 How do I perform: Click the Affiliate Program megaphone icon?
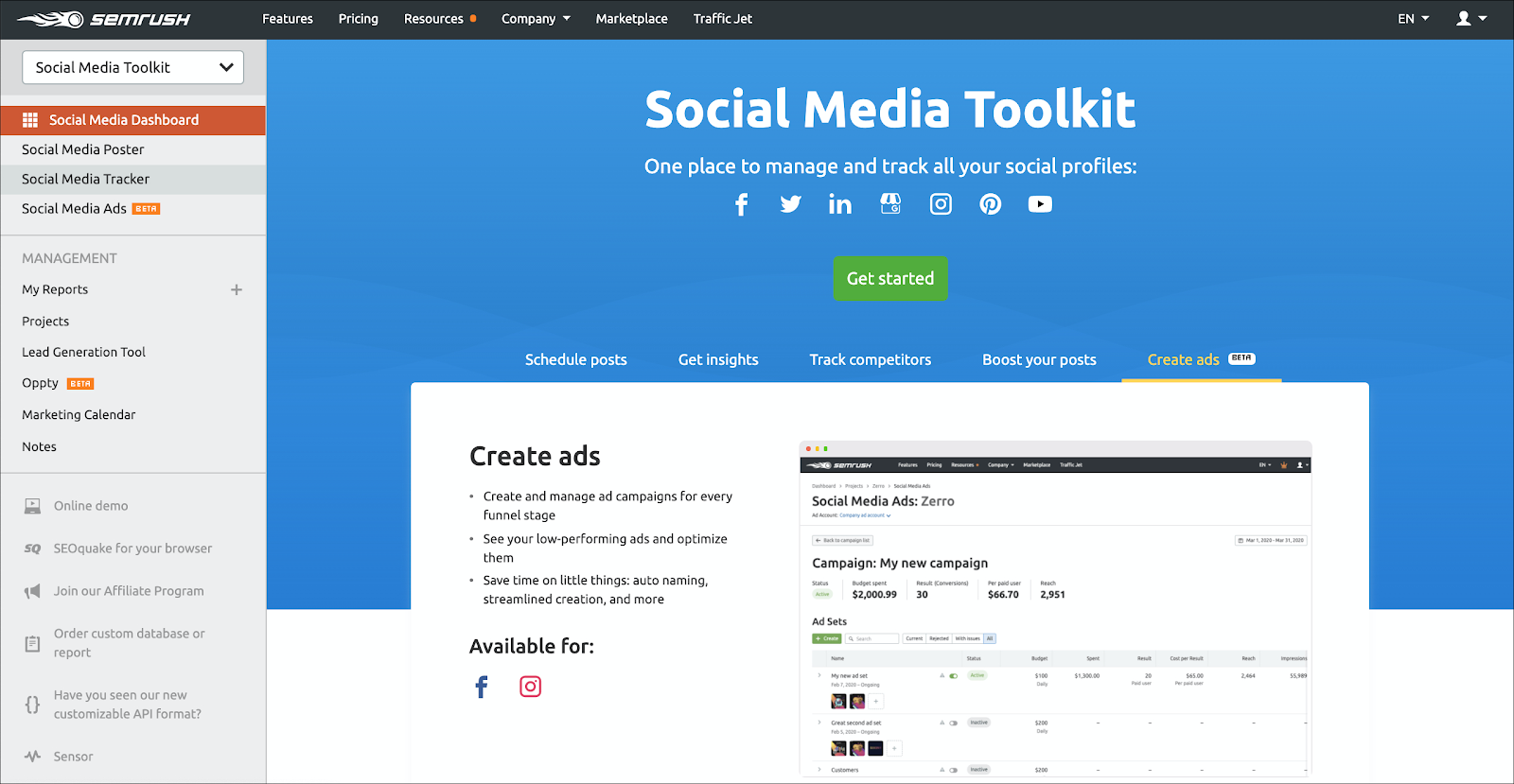[32, 591]
